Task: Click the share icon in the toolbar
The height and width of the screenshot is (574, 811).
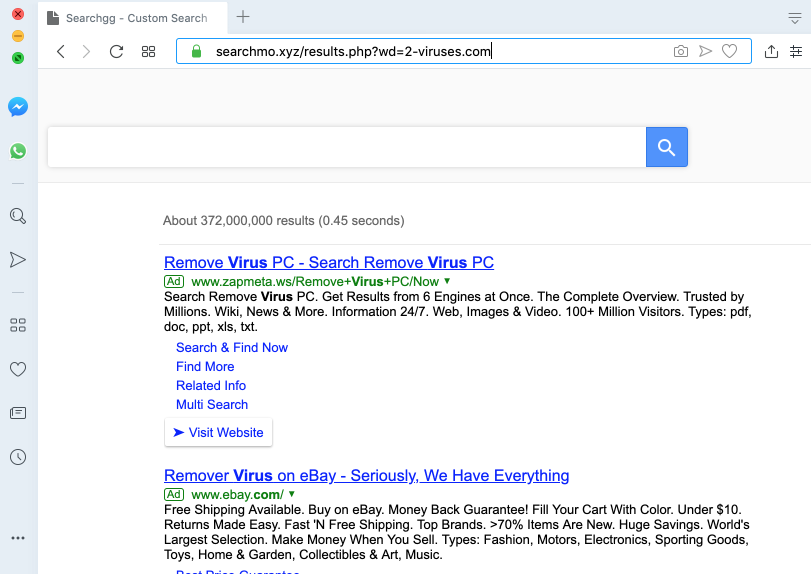Action: (771, 51)
